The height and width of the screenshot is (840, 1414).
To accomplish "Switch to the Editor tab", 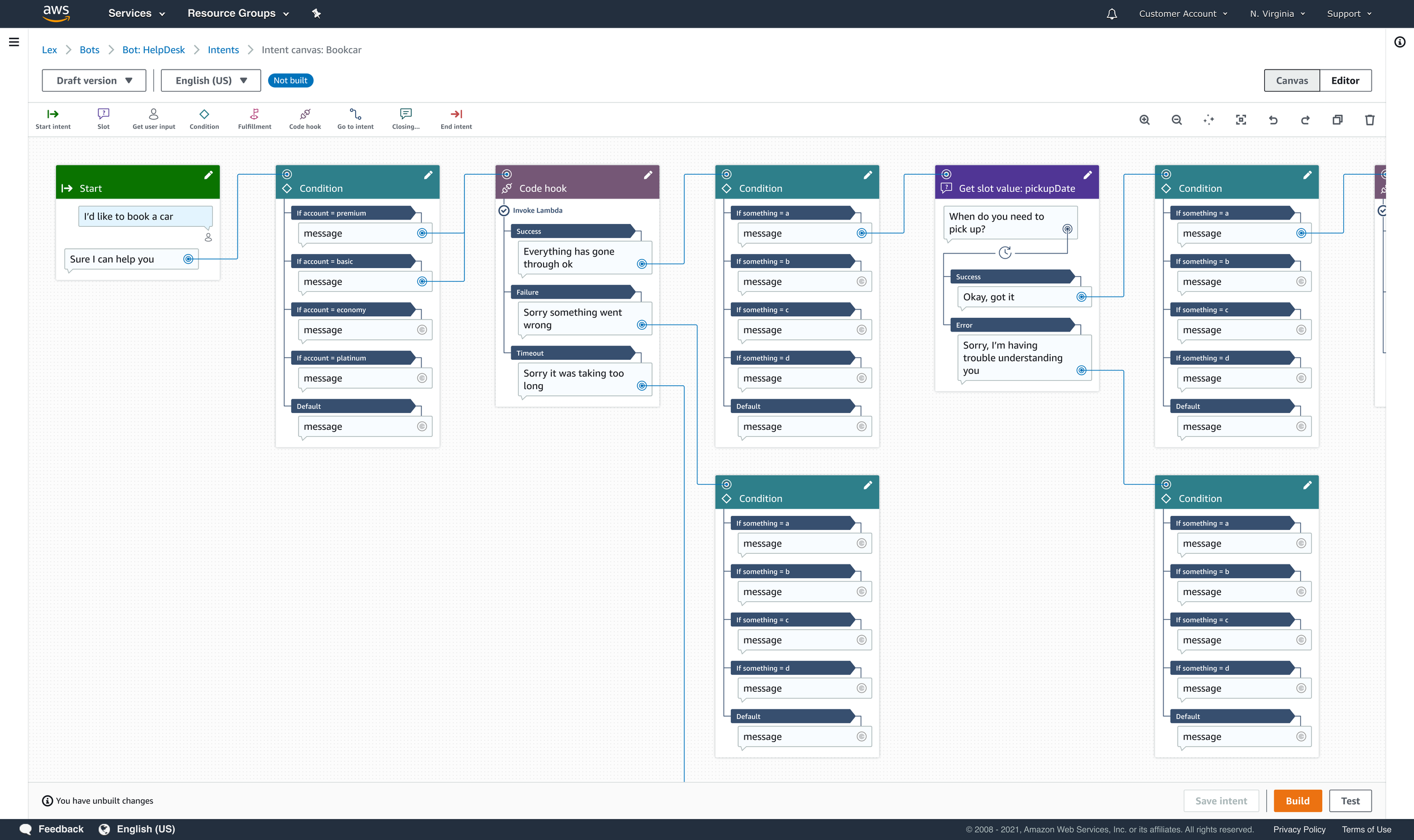I will [x=1345, y=80].
